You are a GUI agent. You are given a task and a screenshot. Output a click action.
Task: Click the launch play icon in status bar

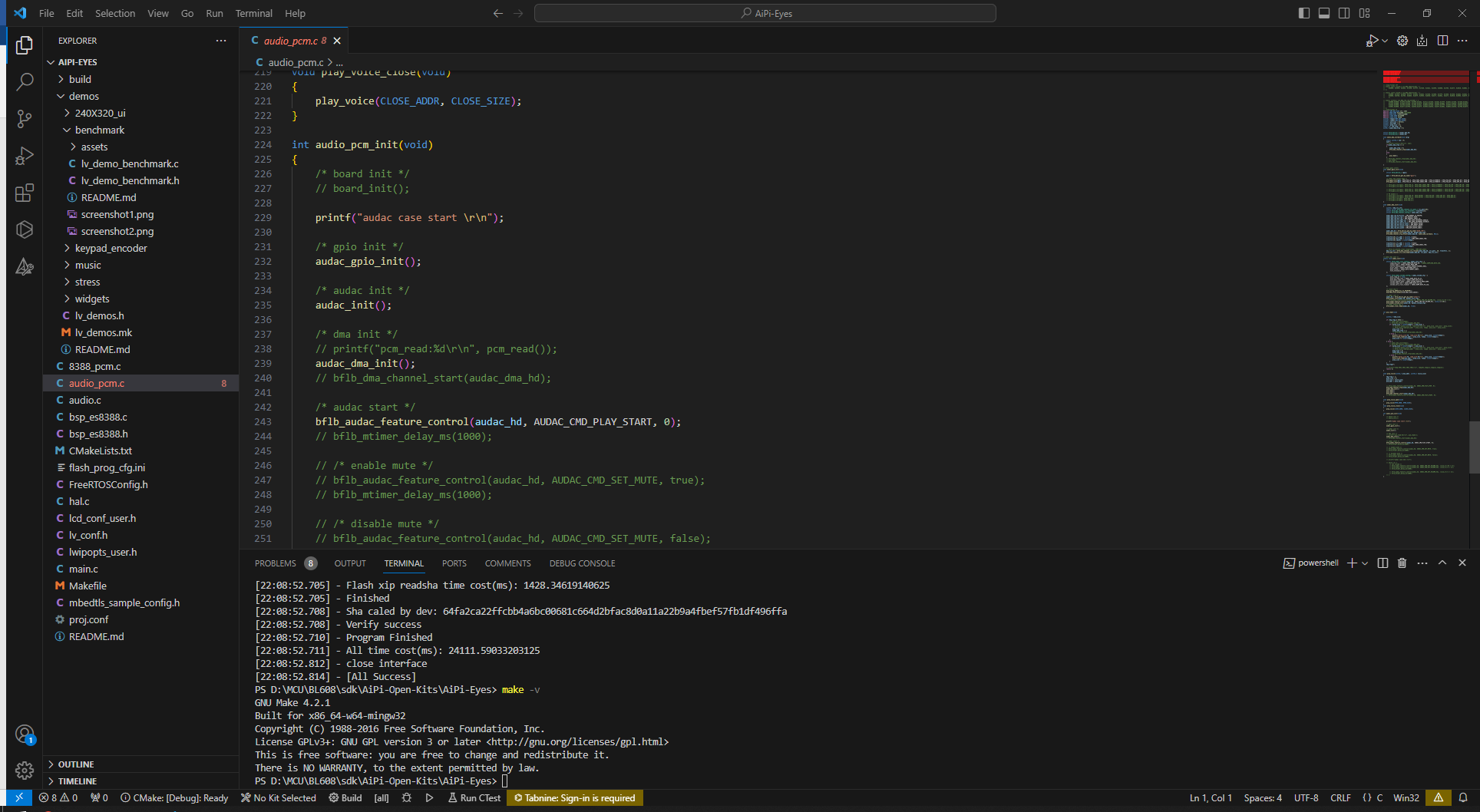click(430, 798)
